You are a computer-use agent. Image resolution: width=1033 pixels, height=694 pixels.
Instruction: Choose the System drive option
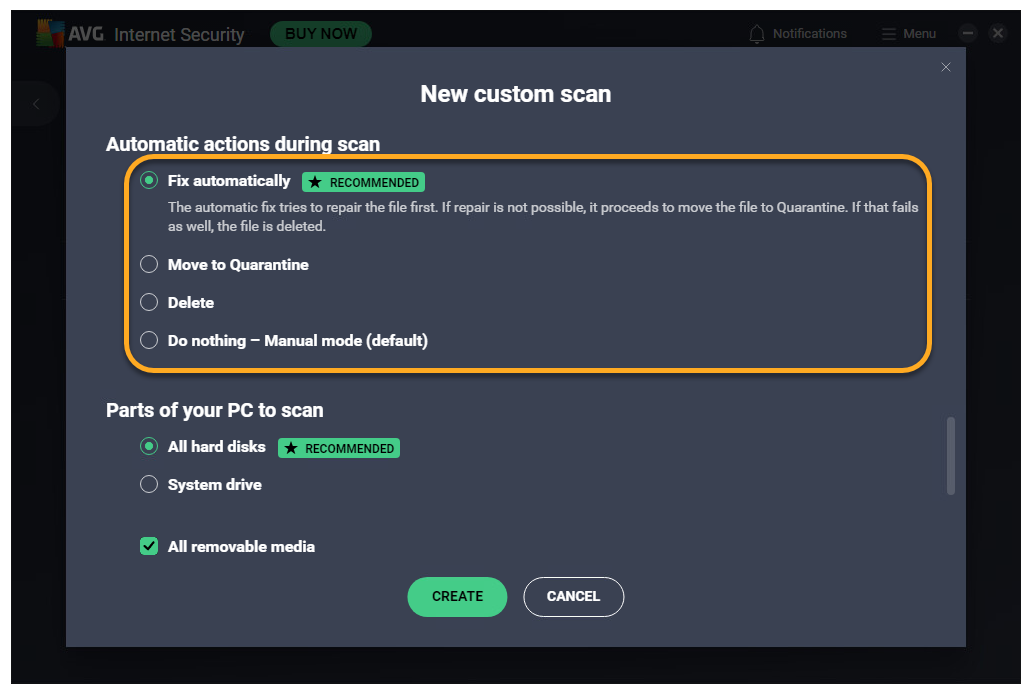[149, 485]
